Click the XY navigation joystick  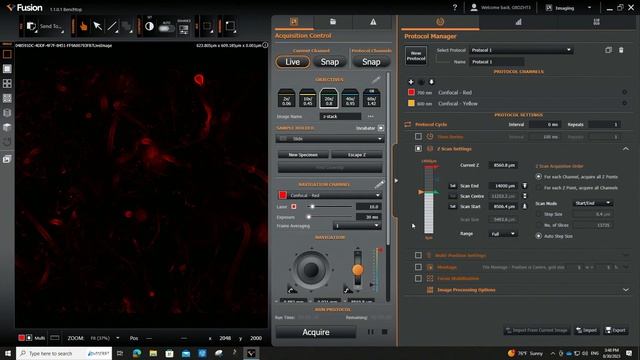pos(311,269)
